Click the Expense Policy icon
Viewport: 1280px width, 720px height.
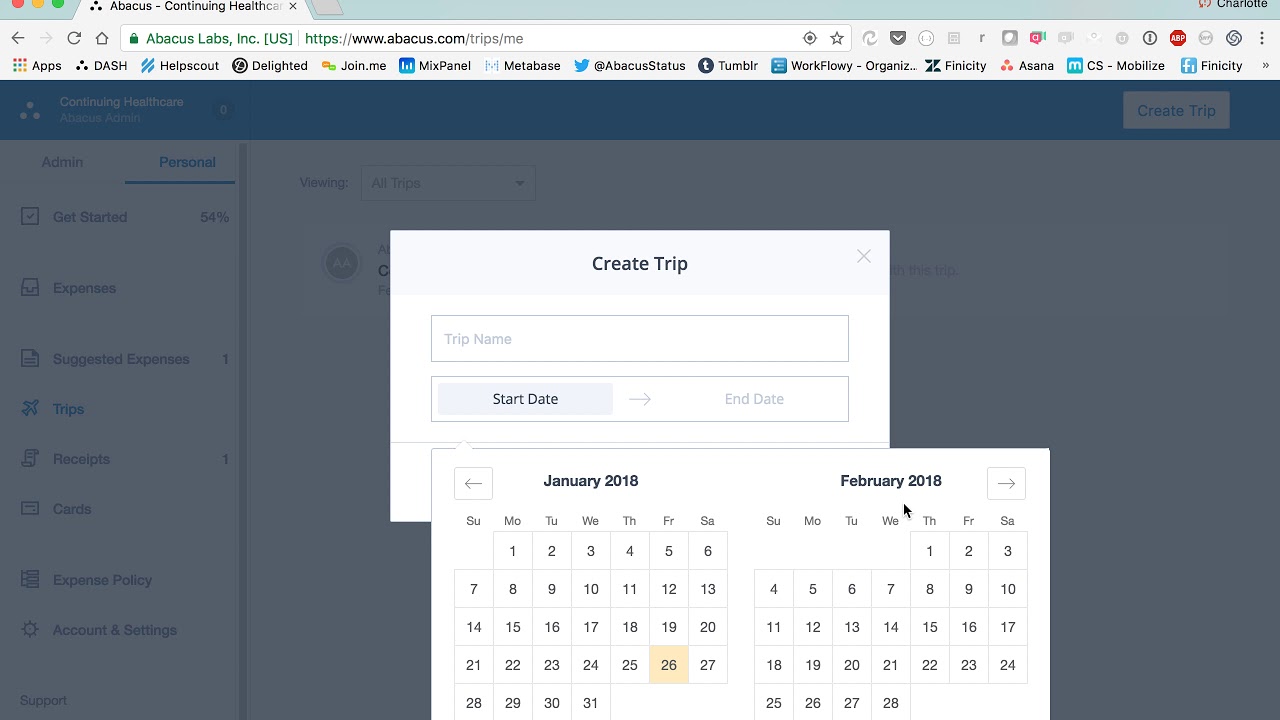[x=30, y=579]
